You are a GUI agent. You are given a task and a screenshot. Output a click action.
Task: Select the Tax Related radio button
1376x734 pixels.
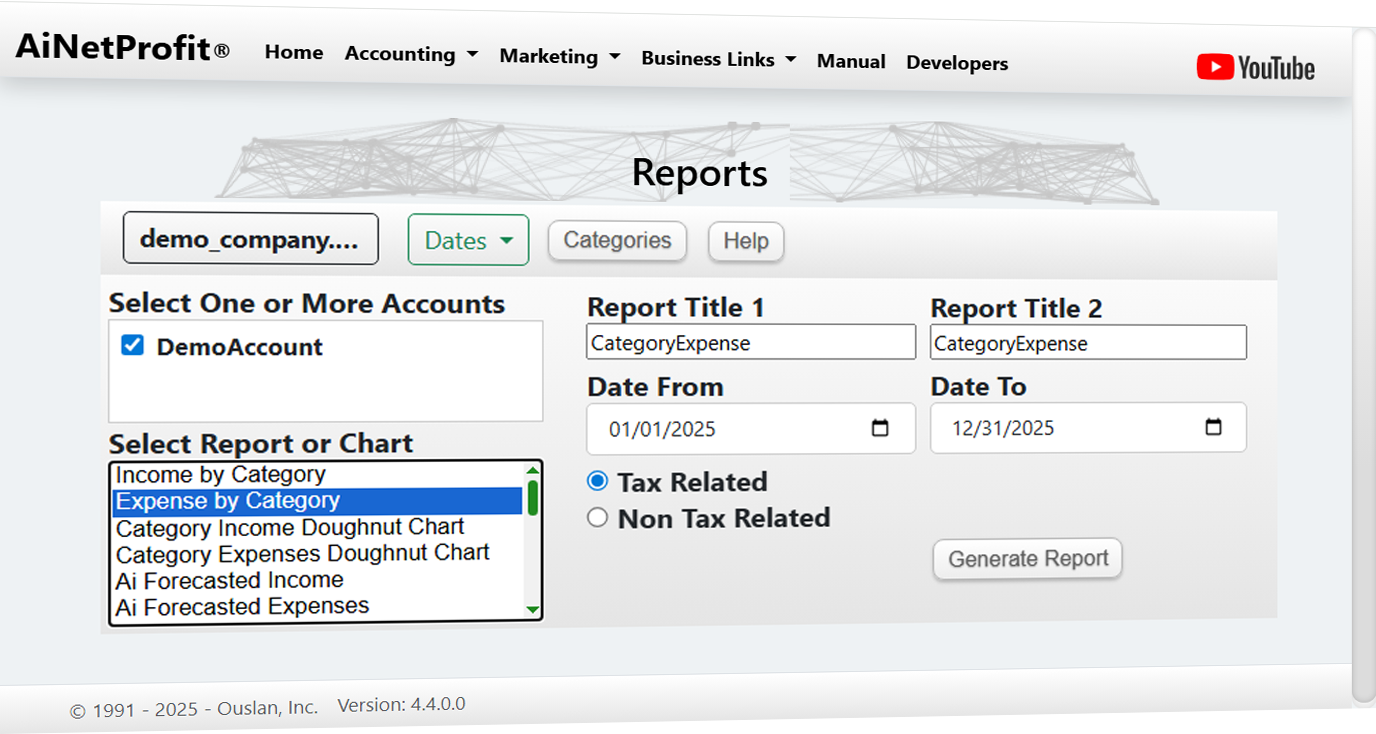[597, 481]
